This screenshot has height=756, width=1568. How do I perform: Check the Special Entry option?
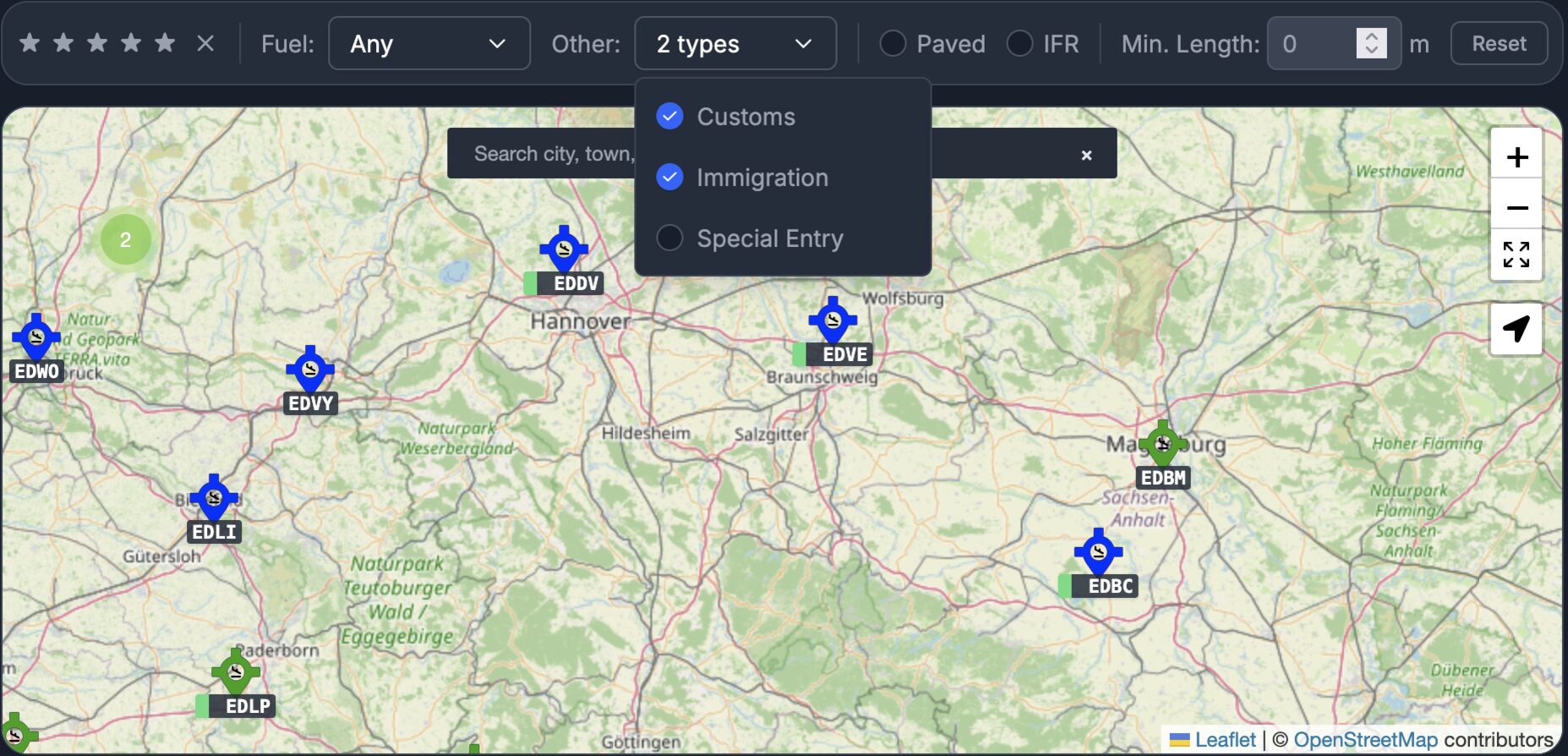click(669, 238)
